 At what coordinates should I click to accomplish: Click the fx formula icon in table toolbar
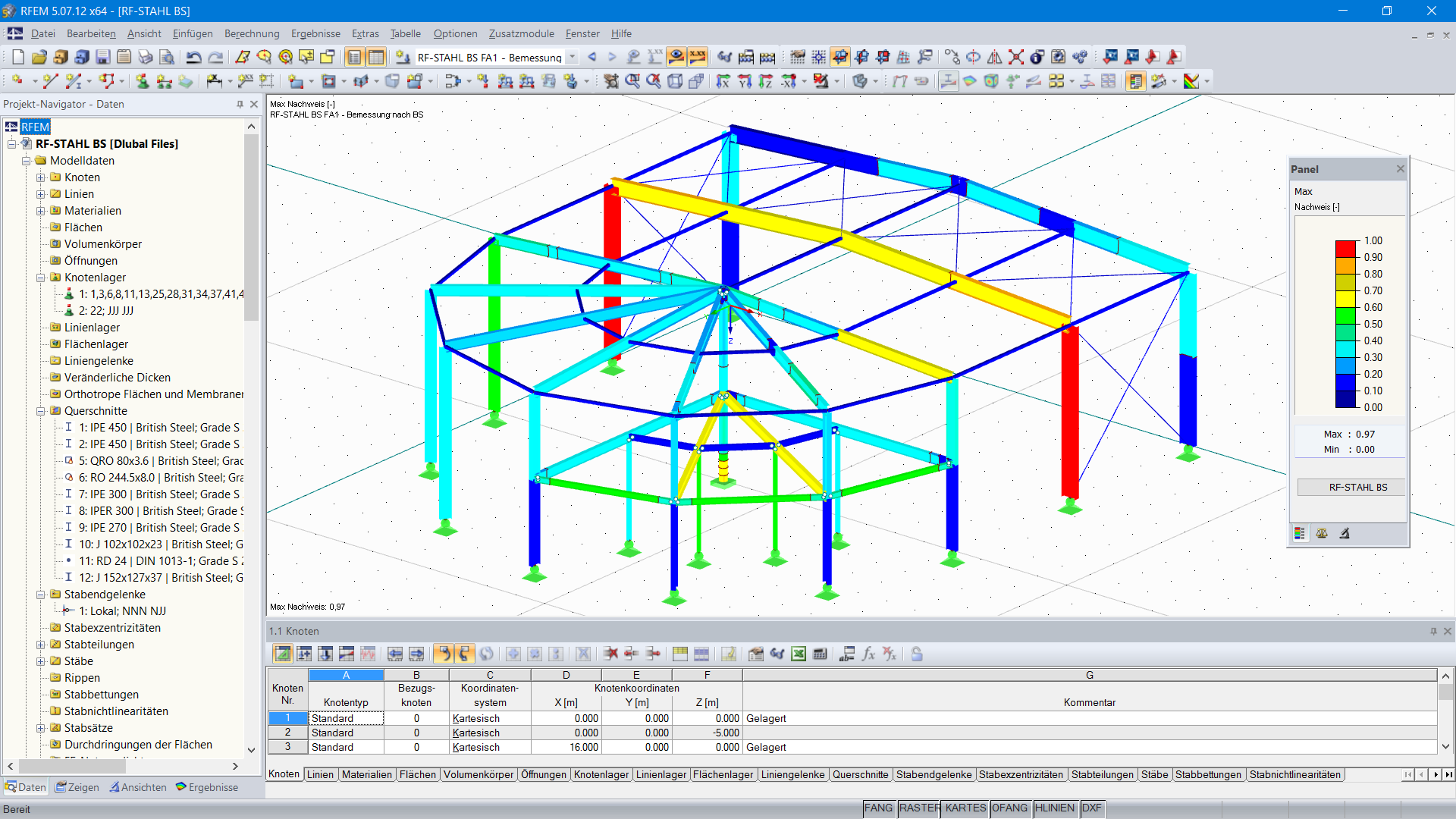868,654
